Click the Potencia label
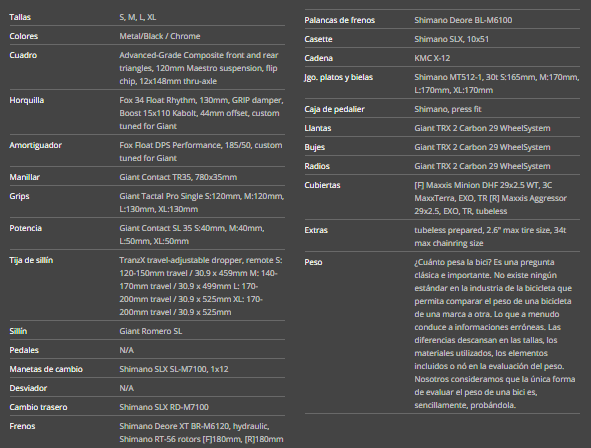Screen dimensions: 591x448 pos(26,228)
